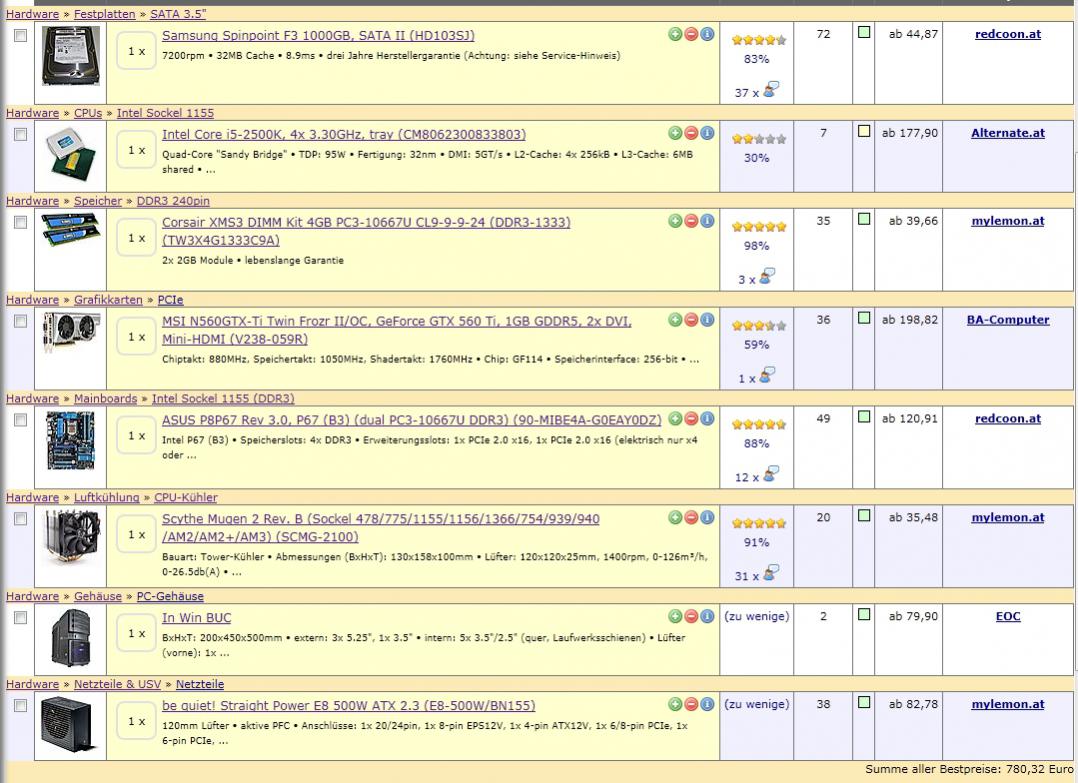Viewport: 1078px width, 783px height.
Task: Visit the BA-Computer shop link
Action: tap(1008, 320)
